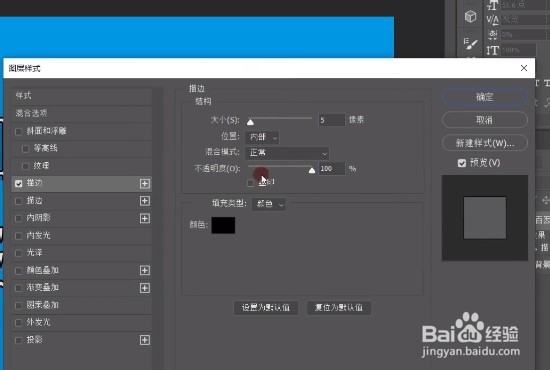The width and height of the screenshot is (550, 370).
Task: Click the 确定 button
Action: tap(484, 97)
